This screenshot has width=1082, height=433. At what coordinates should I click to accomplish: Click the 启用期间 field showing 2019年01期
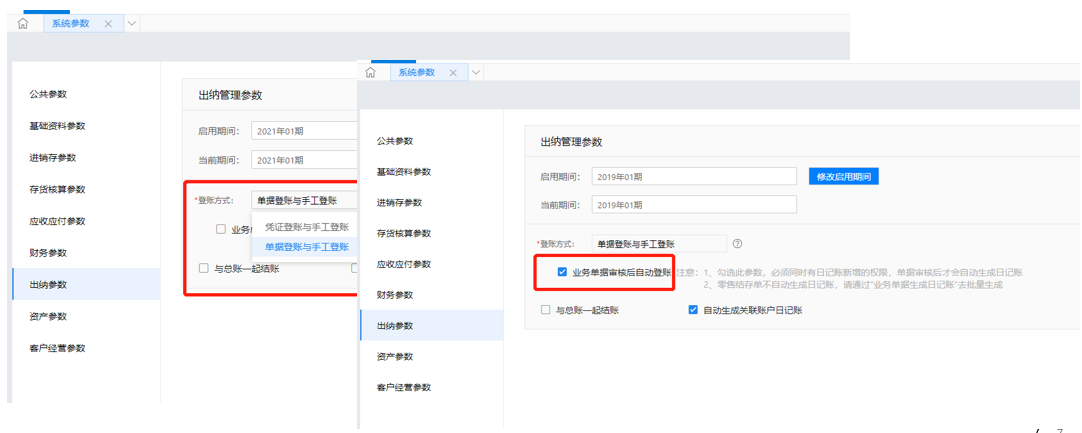[x=693, y=177]
